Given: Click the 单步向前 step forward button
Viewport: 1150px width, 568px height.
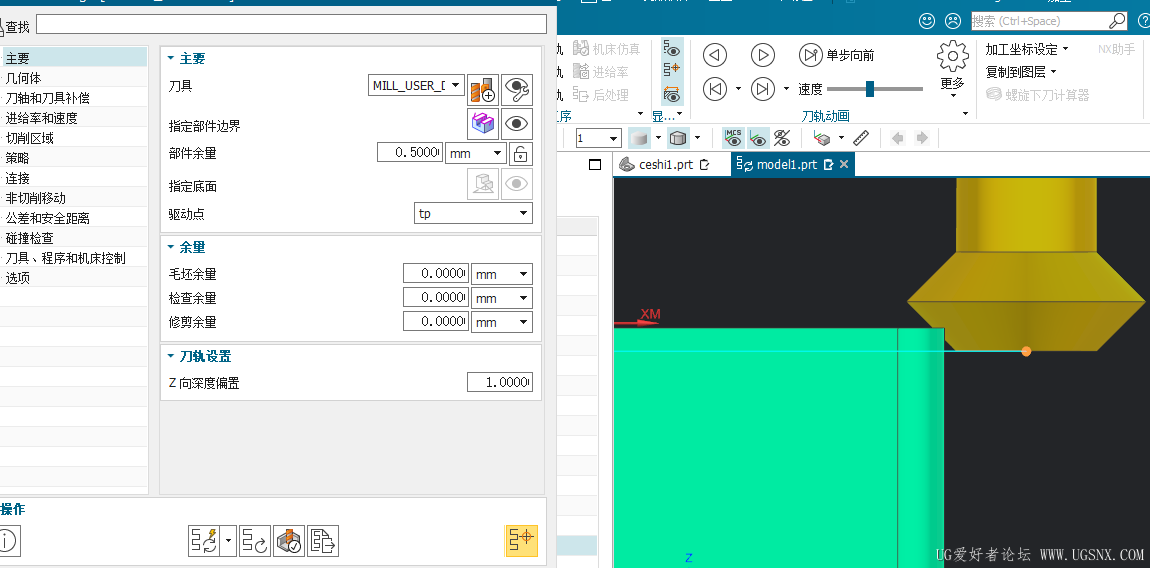Looking at the screenshot, I should click(x=836, y=55).
